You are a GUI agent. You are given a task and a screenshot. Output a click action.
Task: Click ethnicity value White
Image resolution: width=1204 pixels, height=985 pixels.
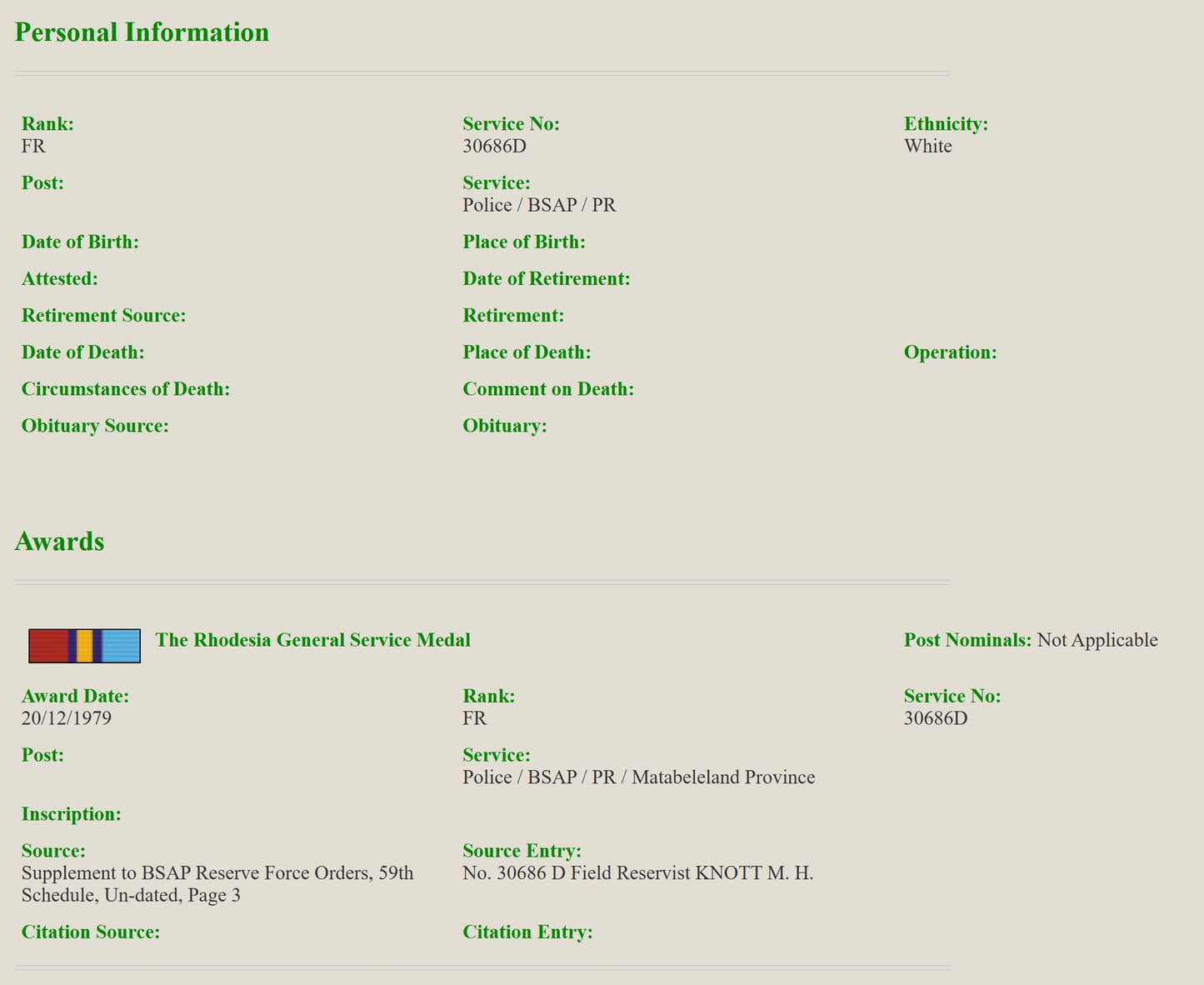tap(928, 146)
